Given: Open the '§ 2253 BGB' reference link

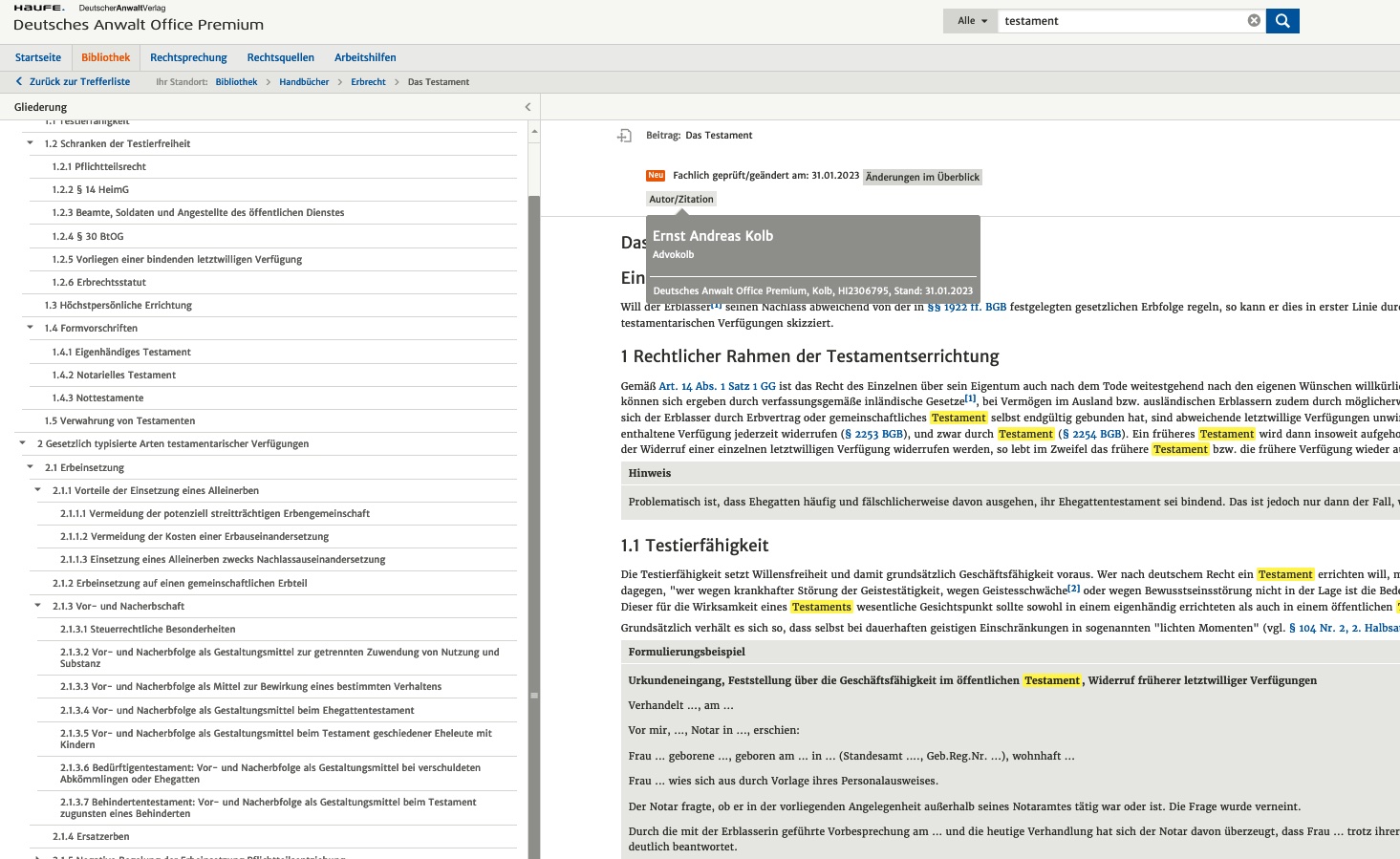Looking at the screenshot, I should pos(874,434).
